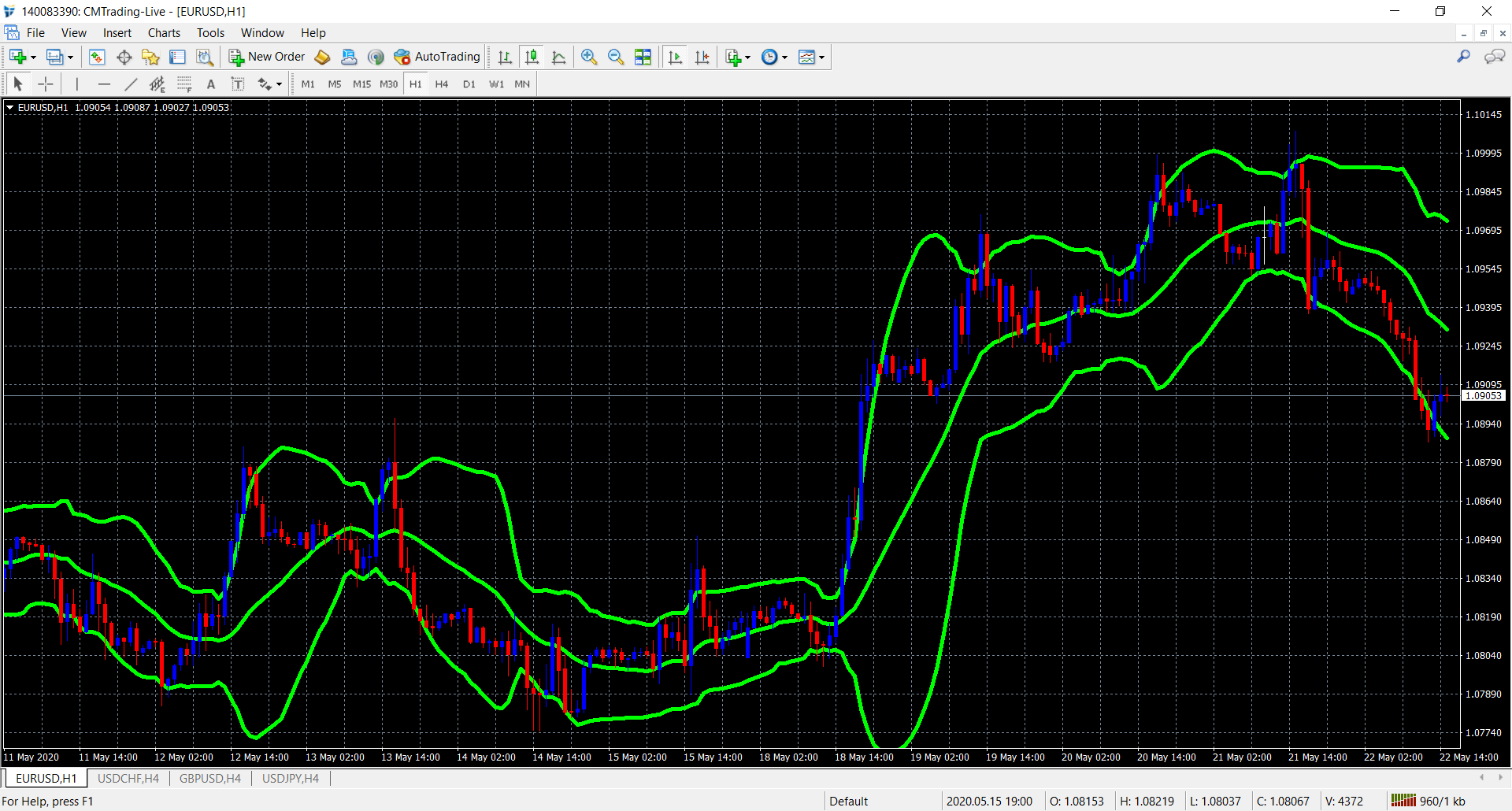Click the Zoom Out magnifier icon

616,57
